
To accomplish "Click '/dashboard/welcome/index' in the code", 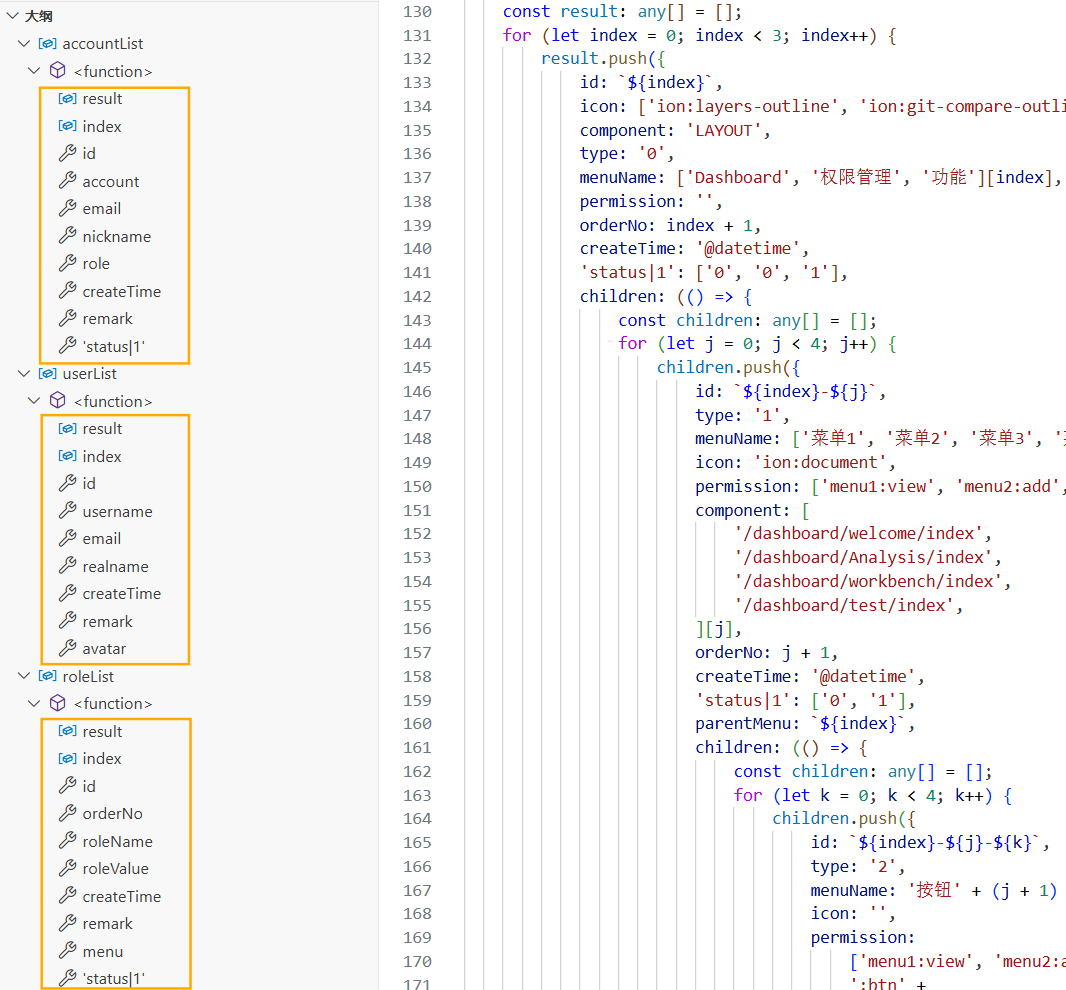I will (859, 533).
